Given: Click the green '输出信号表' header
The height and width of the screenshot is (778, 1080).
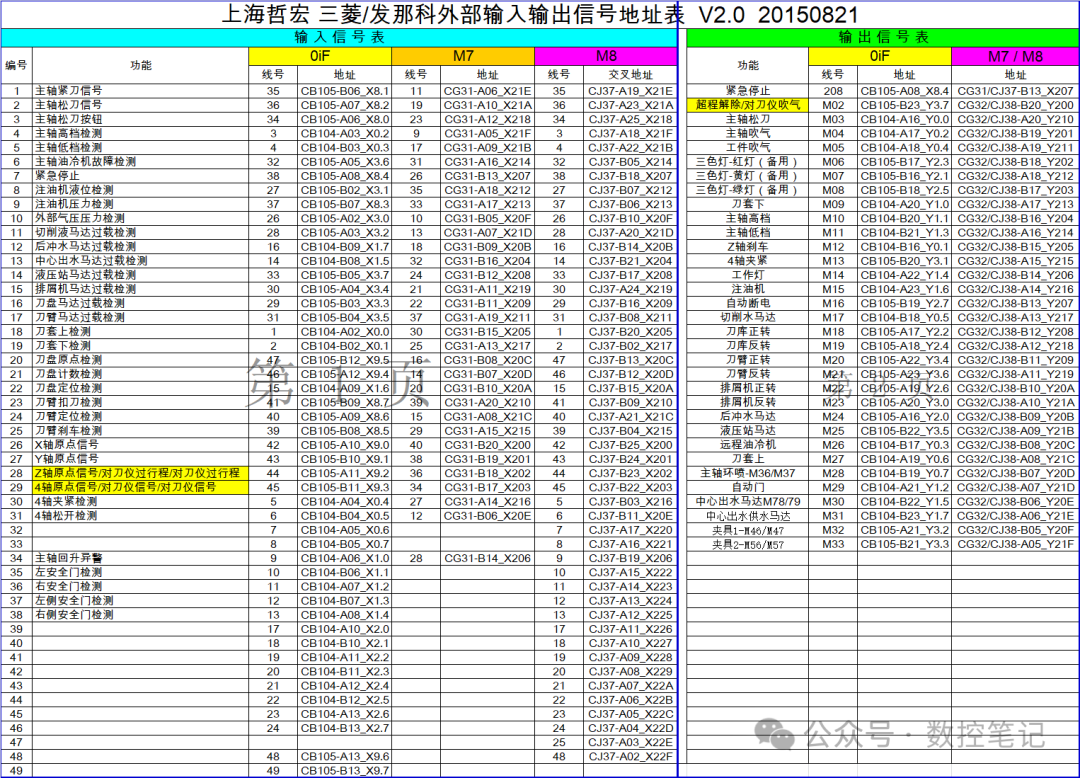Looking at the screenshot, I should click(x=883, y=37).
